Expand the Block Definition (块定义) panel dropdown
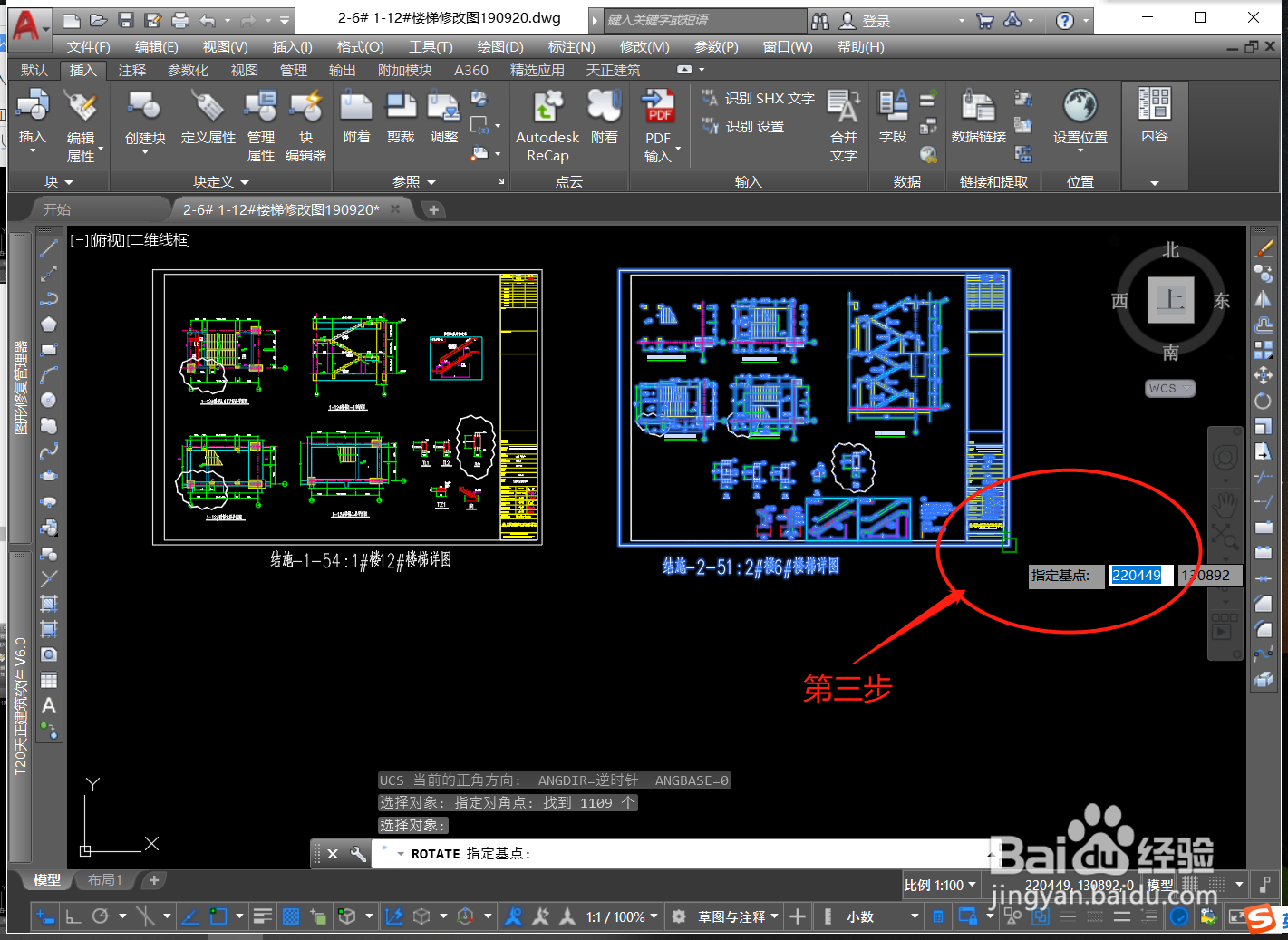 point(220,182)
